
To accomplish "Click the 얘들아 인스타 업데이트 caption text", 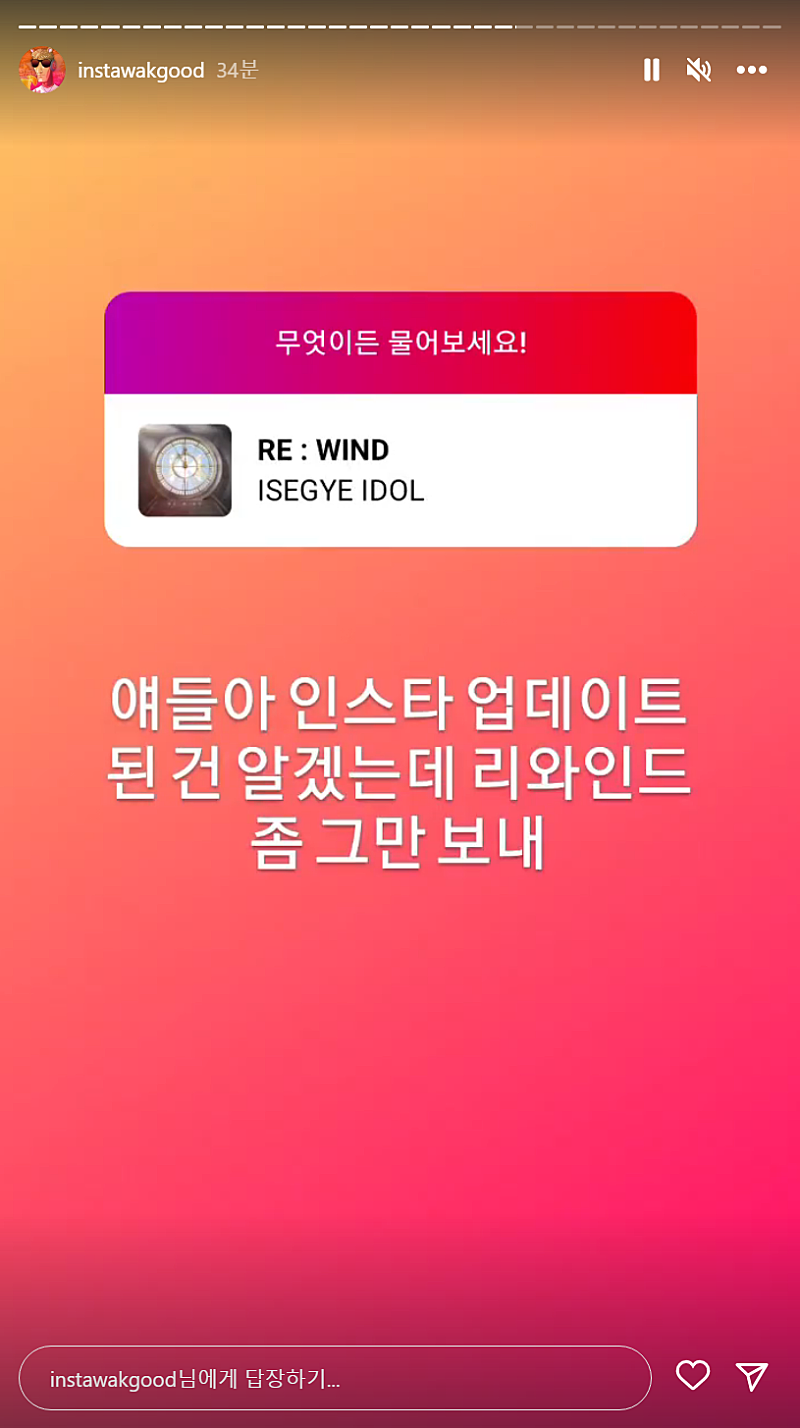I will [x=400, y=709].
